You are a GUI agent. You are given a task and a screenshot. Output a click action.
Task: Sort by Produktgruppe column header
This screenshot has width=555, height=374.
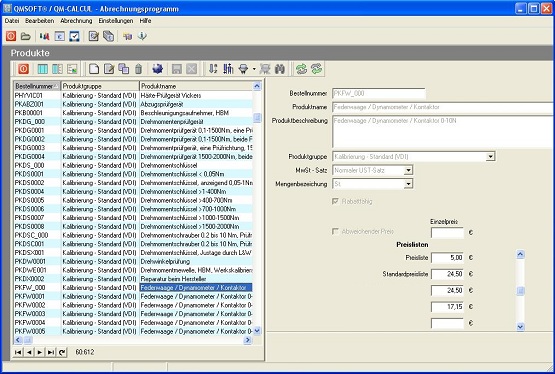click(x=100, y=86)
